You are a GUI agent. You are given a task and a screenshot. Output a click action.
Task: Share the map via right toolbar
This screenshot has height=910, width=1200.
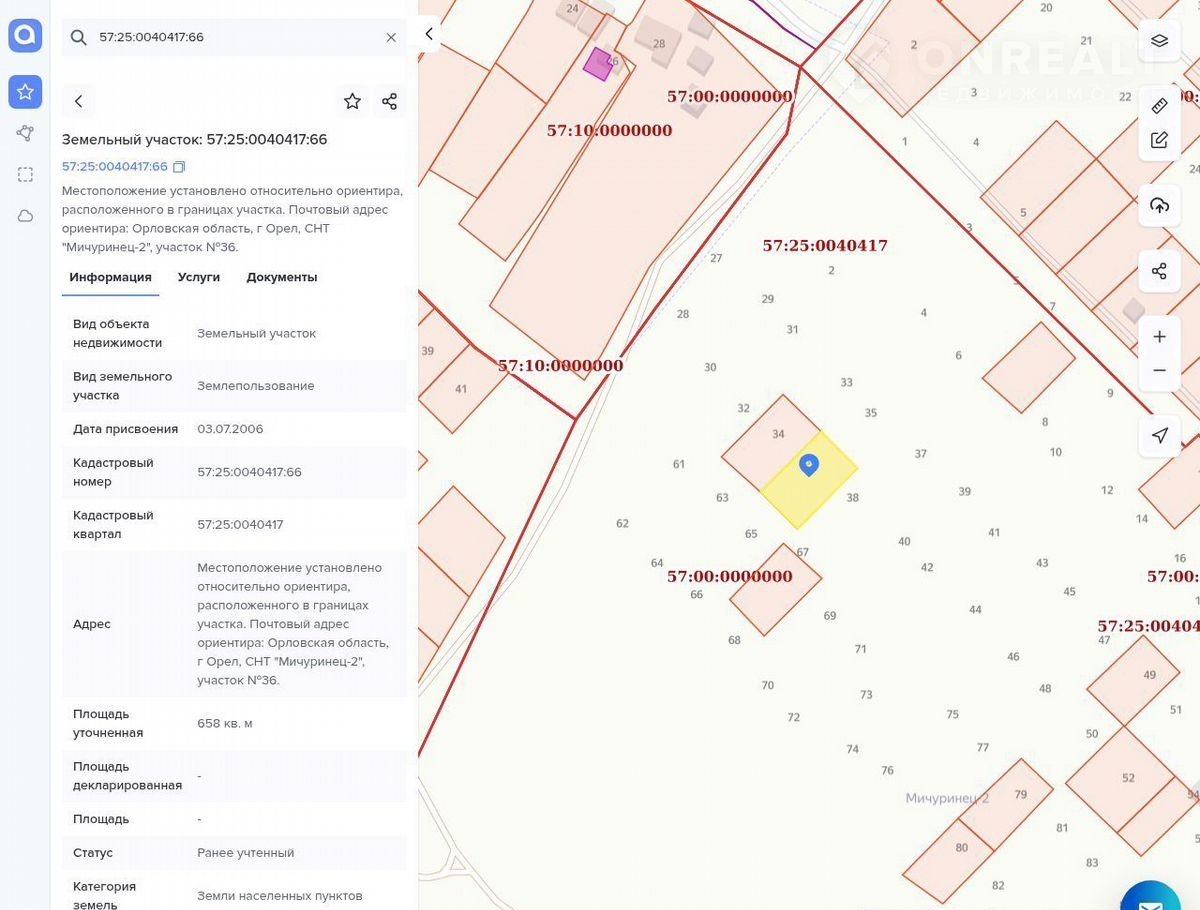click(1159, 271)
